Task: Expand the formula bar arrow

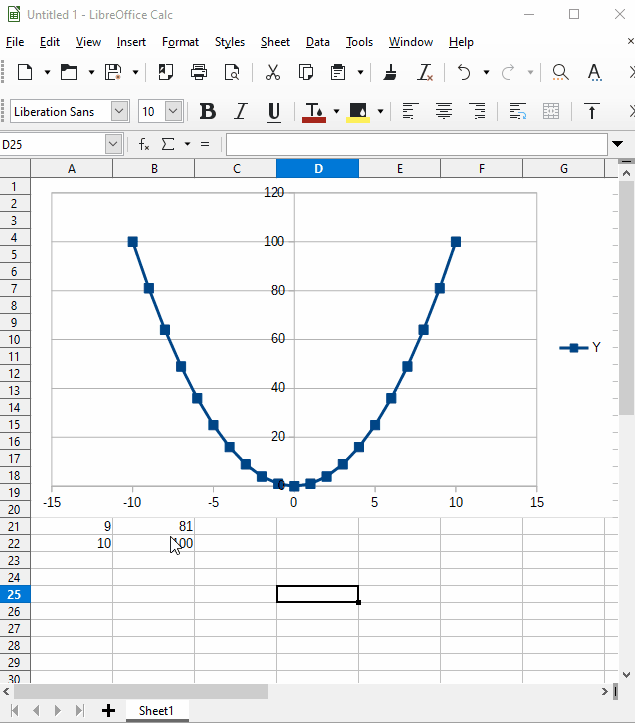Action: 617,144
